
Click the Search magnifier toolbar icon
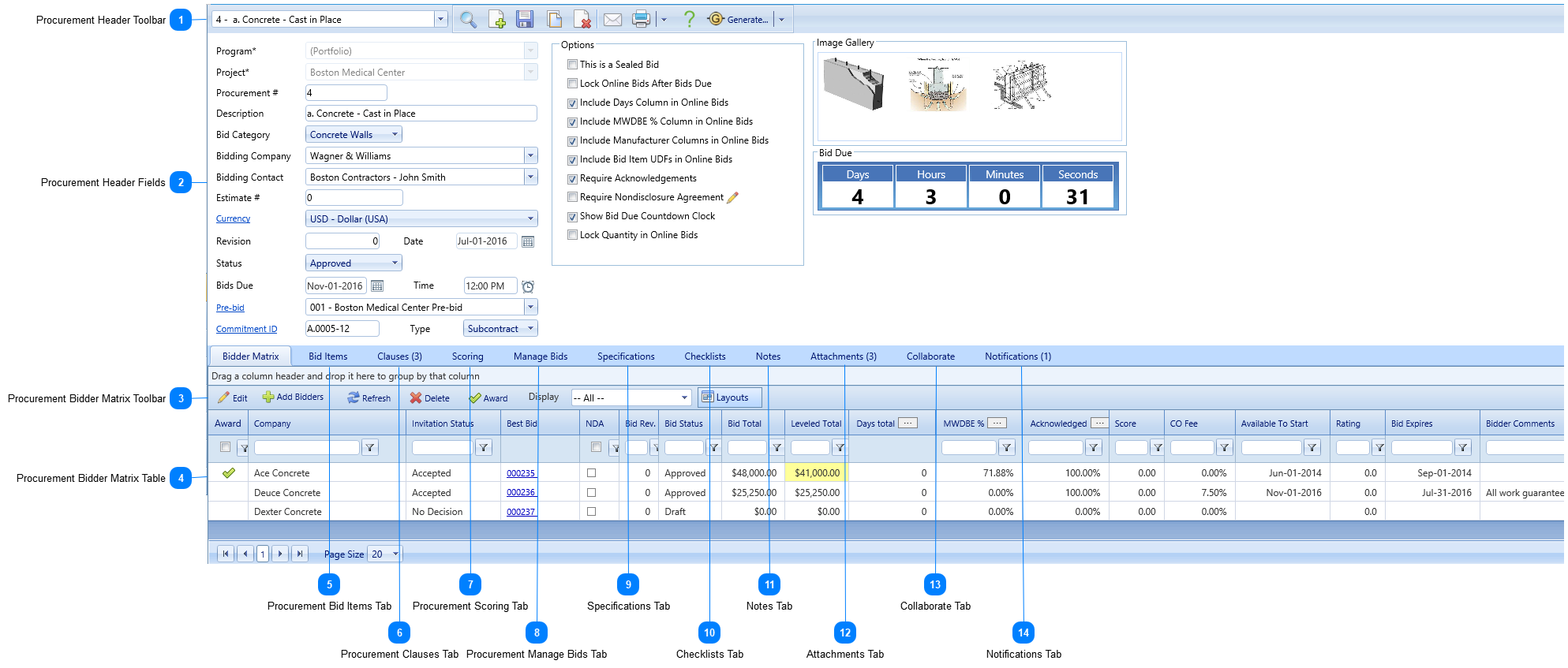point(468,20)
